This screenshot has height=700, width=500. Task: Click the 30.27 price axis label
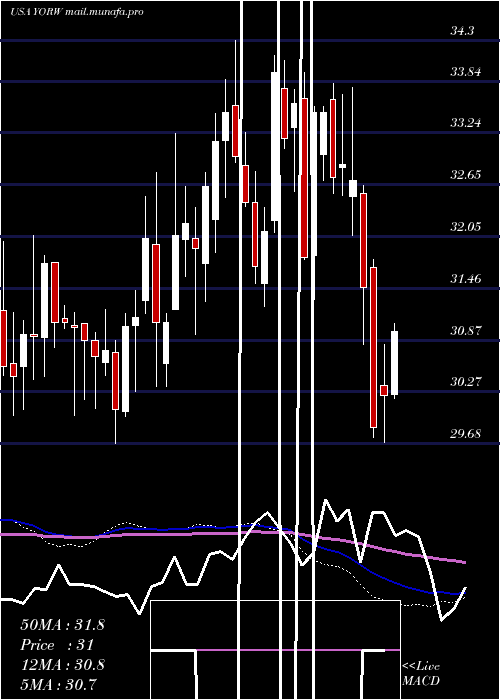pos(466,382)
